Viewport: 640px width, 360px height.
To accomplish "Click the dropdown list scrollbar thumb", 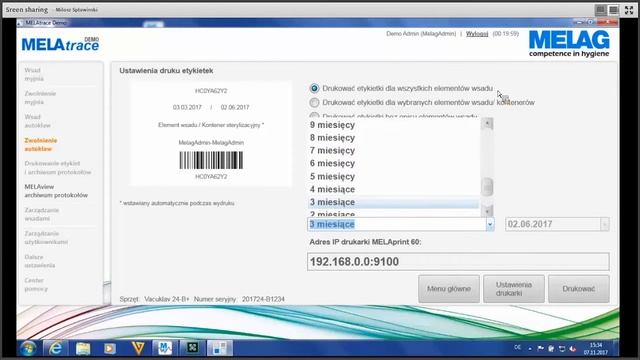I will pos(487,187).
